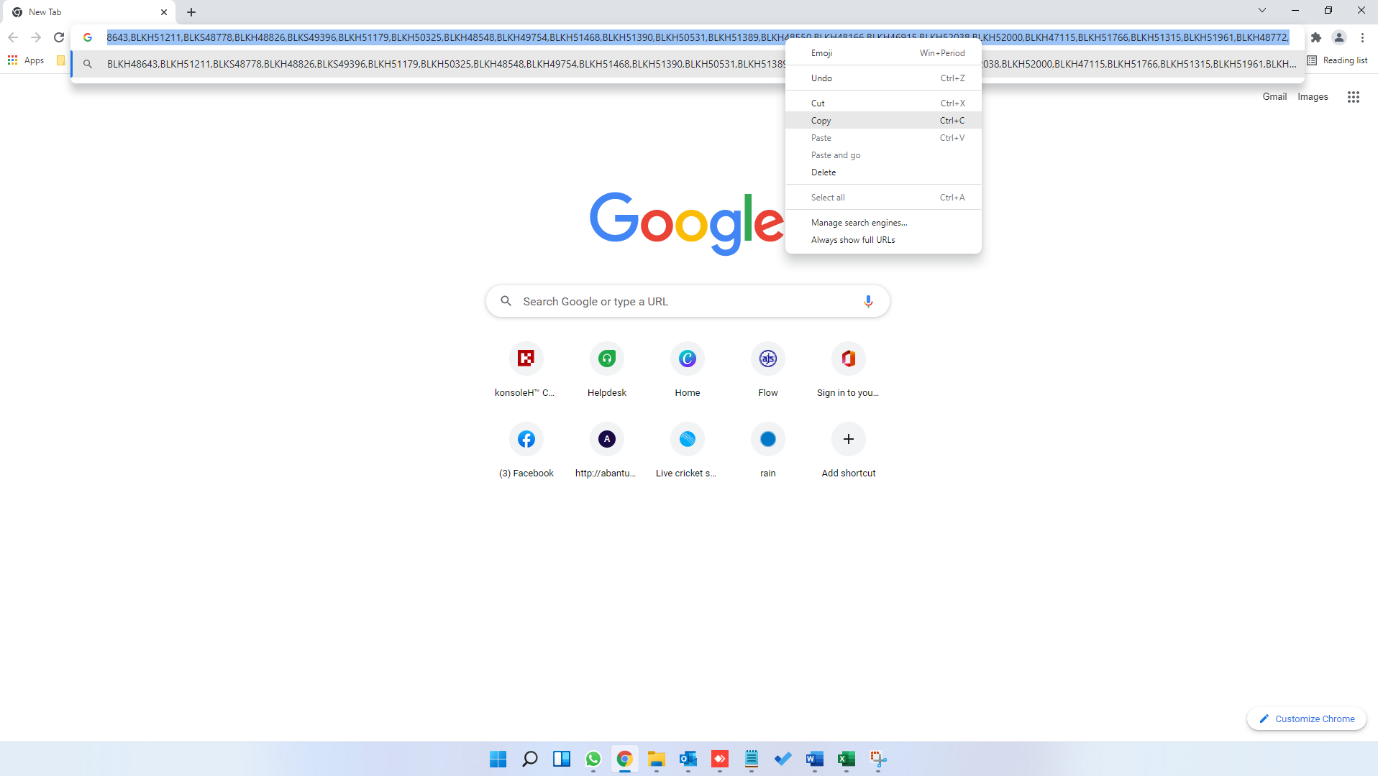Screen dimensions: 1378x776
Task: Reload the page with refresh icon
Action: pyautogui.click(x=59, y=37)
